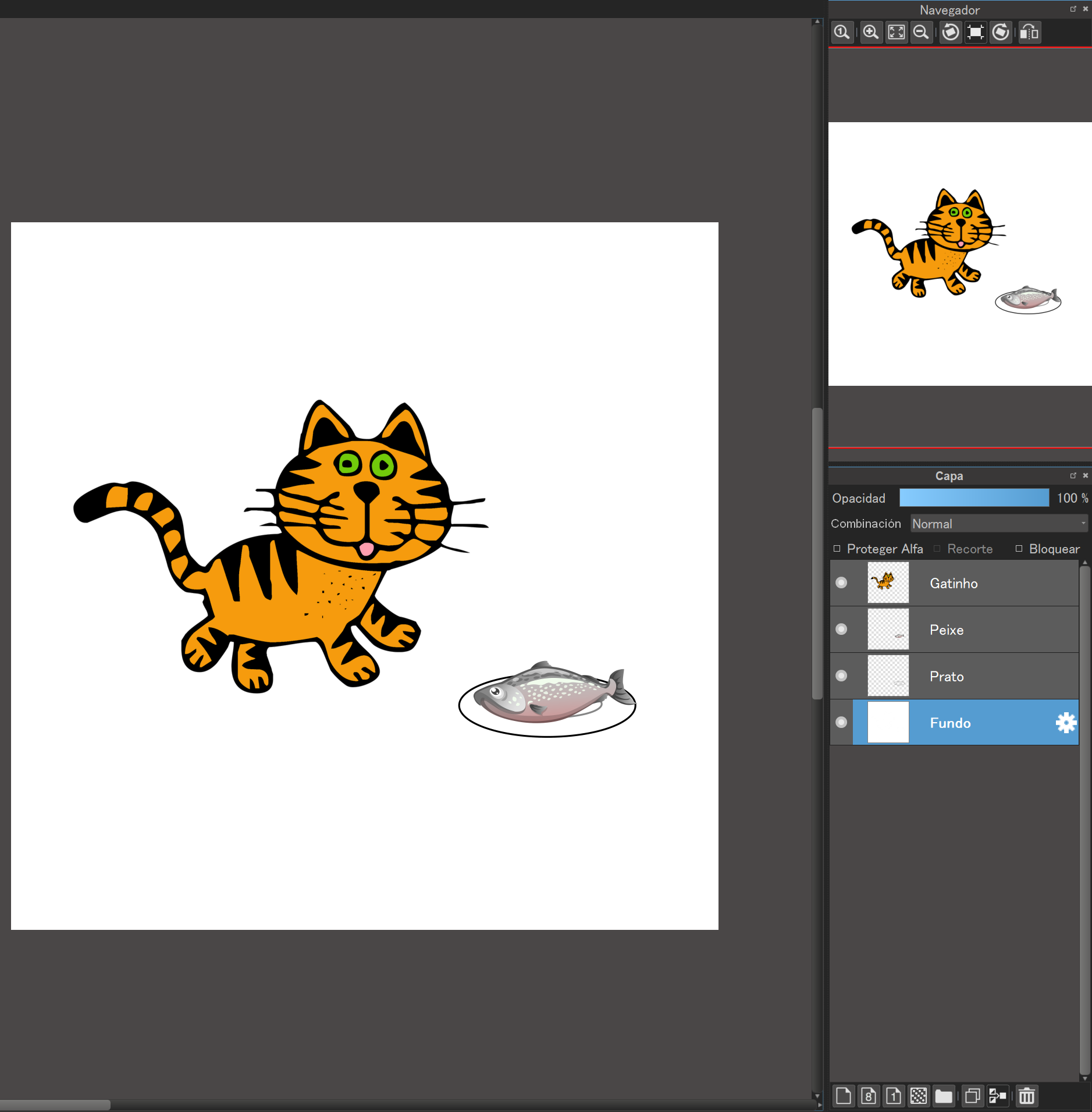Image resolution: width=1092 pixels, height=1112 pixels.
Task: Close the Capa panel
Action: pyautogui.click(x=1085, y=475)
